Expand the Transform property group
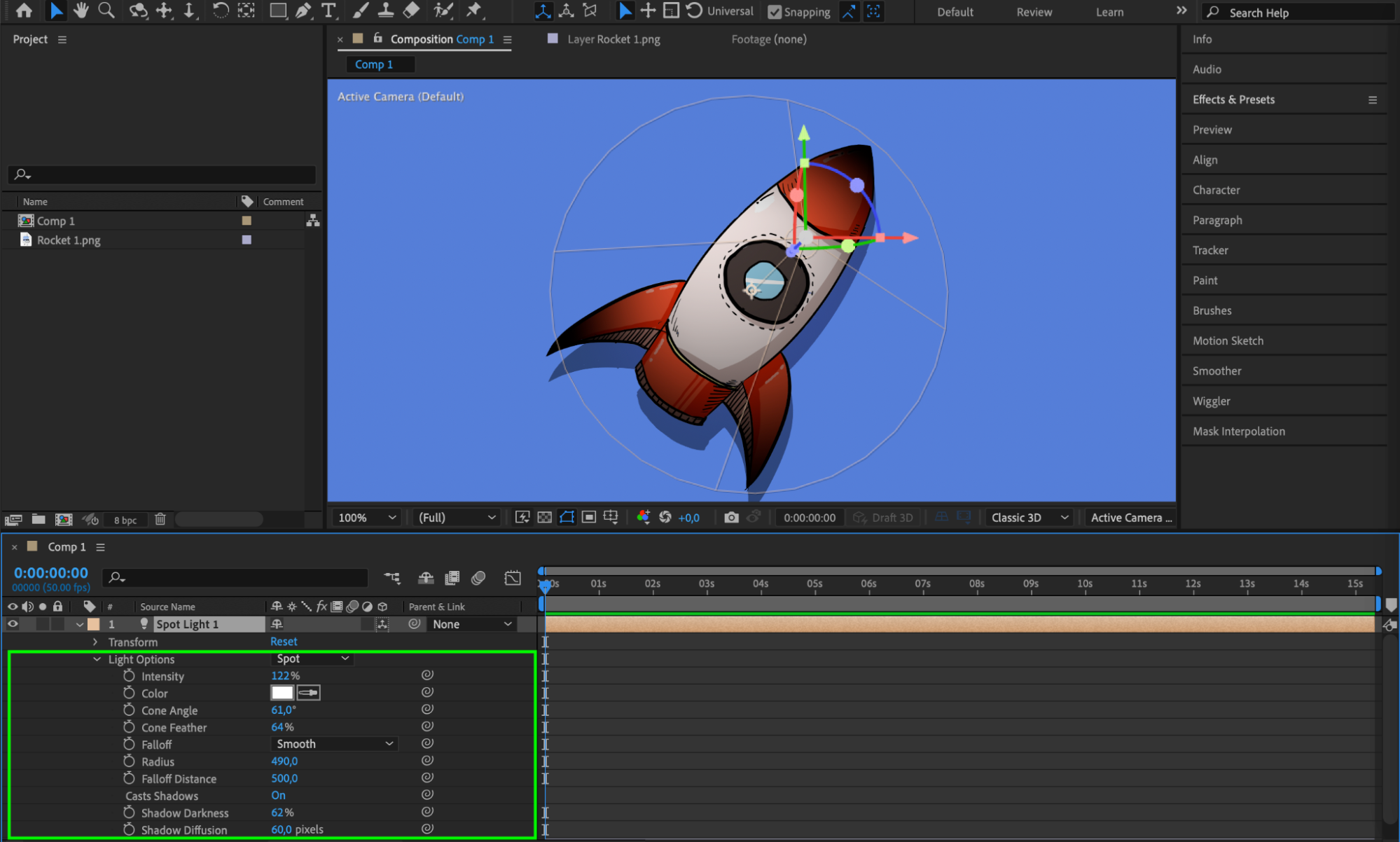This screenshot has height=842, width=1400. point(95,642)
